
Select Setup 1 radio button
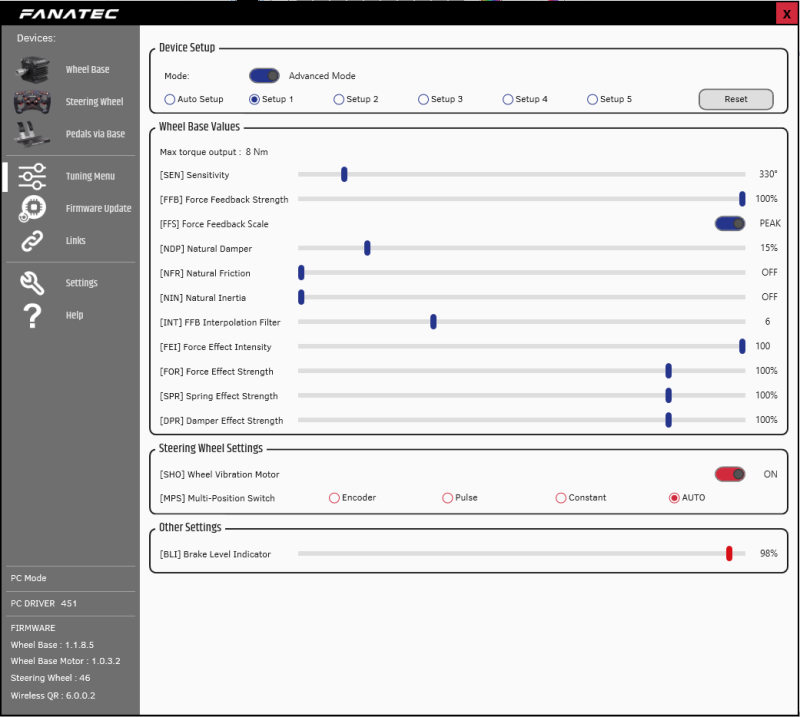pos(254,99)
